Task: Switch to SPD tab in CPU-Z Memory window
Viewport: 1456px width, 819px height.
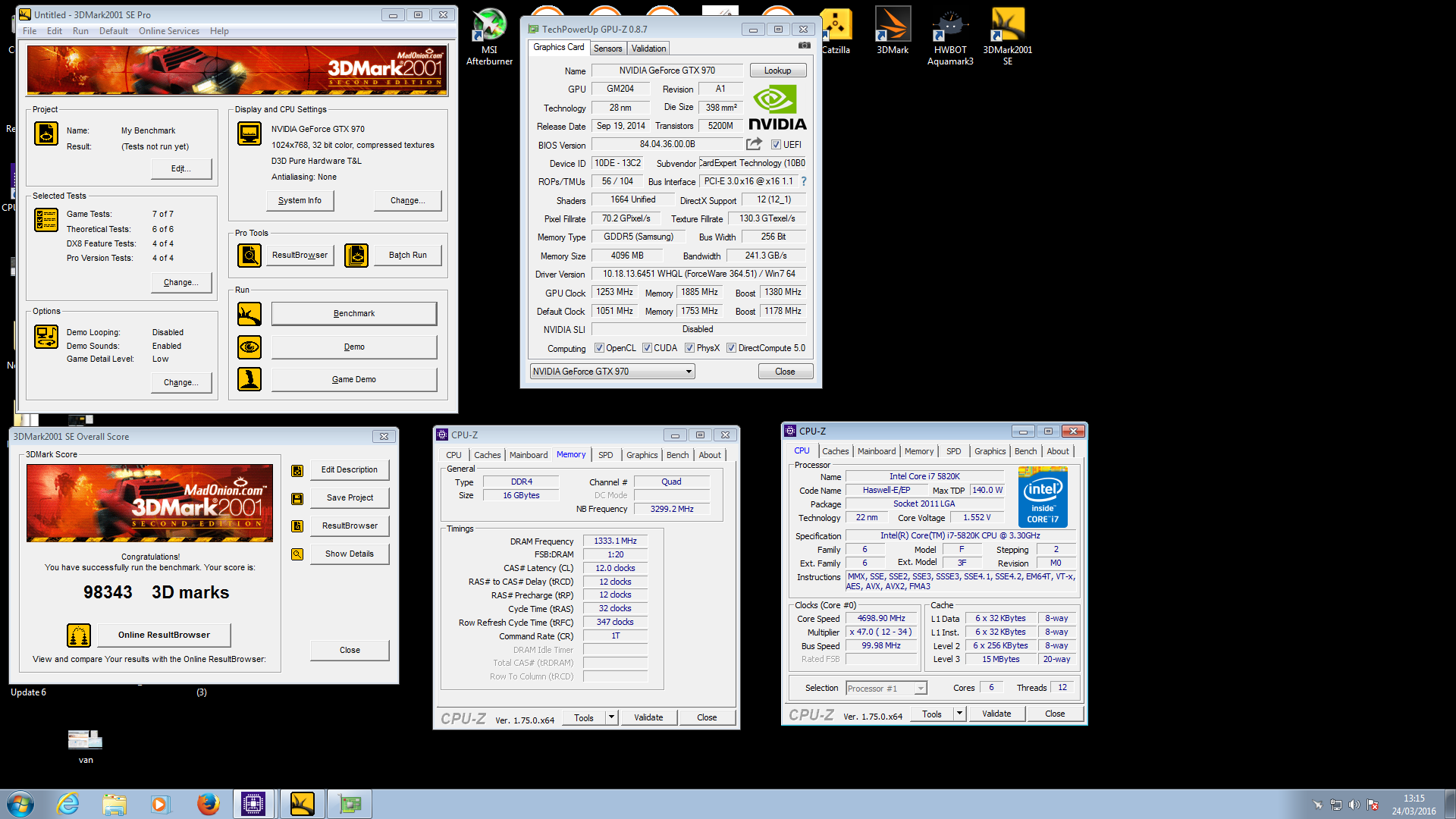Action: pyautogui.click(x=605, y=455)
